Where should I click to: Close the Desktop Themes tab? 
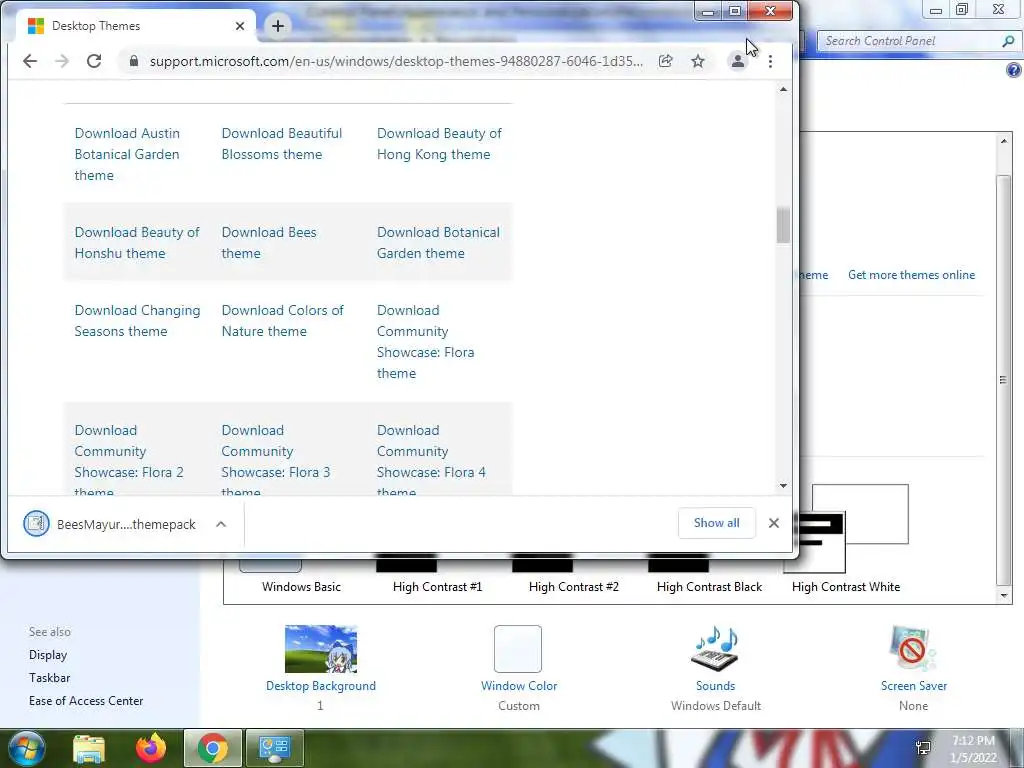[240, 26]
